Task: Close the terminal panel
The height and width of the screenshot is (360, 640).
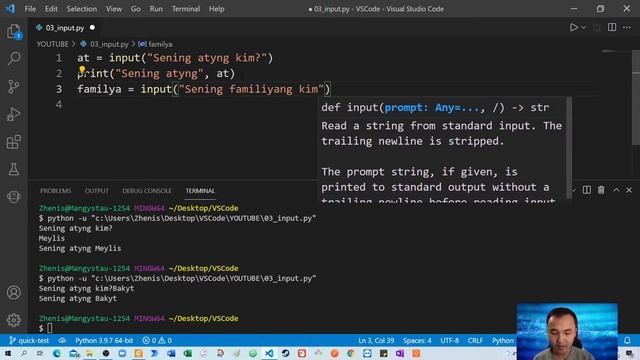Action: click(629, 190)
